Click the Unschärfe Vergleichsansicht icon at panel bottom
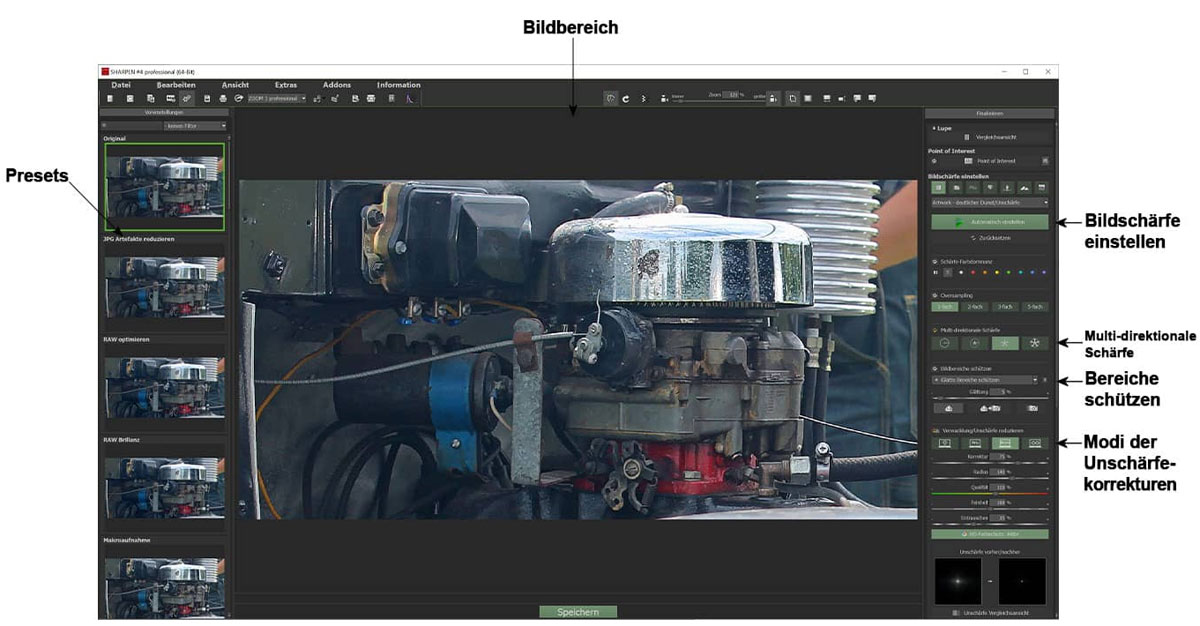 (955, 612)
